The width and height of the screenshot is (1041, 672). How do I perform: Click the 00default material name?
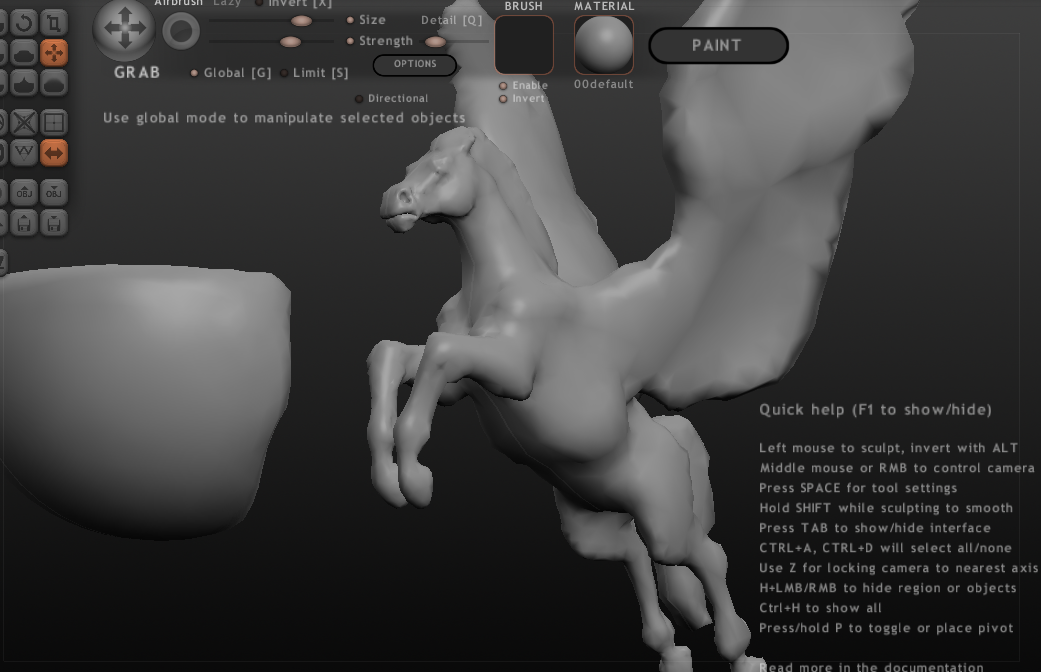pyautogui.click(x=603, y=84)
